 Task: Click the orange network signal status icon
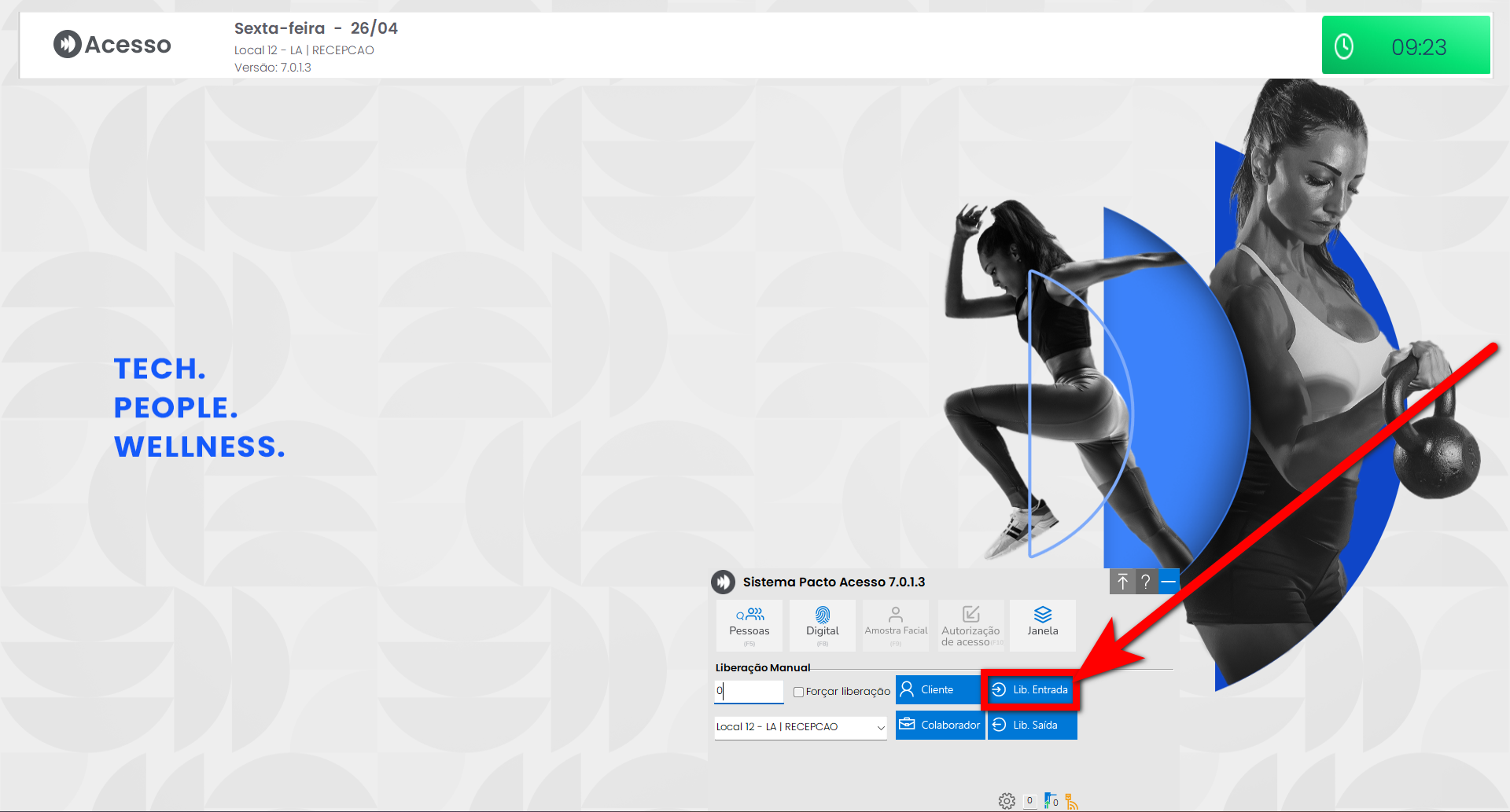click(x=1072, y=801)
